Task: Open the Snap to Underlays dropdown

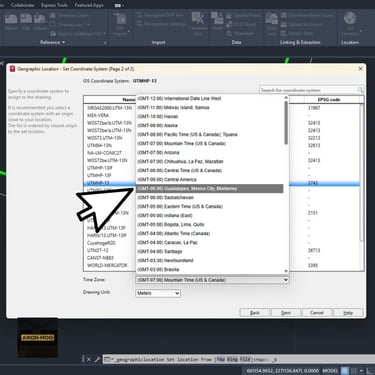Action: tap(78, 33)
